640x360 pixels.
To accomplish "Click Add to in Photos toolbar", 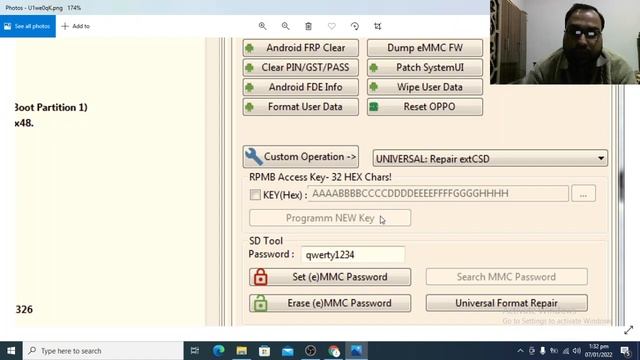I will tap(76, 26).
